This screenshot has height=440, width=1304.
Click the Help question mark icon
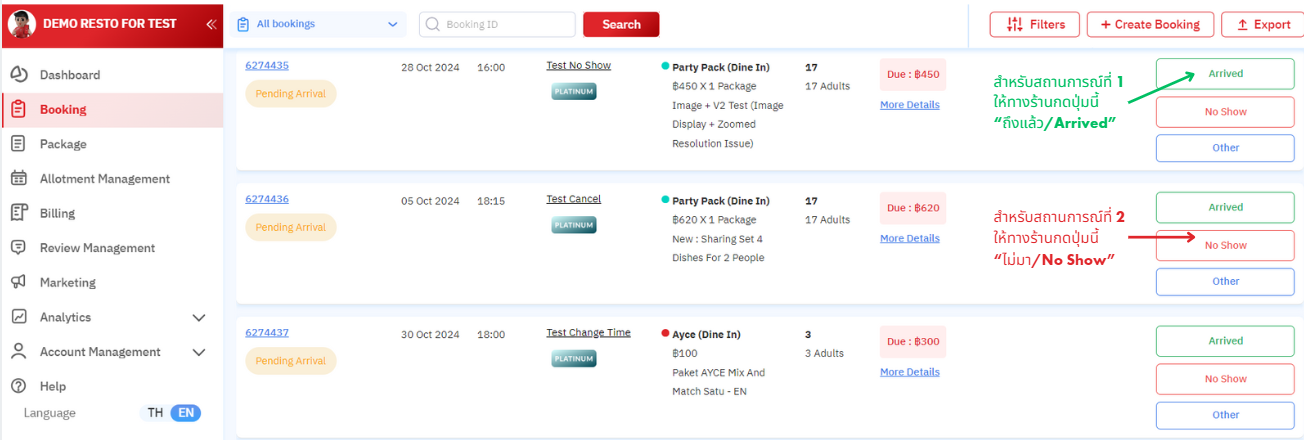(18, 386)
